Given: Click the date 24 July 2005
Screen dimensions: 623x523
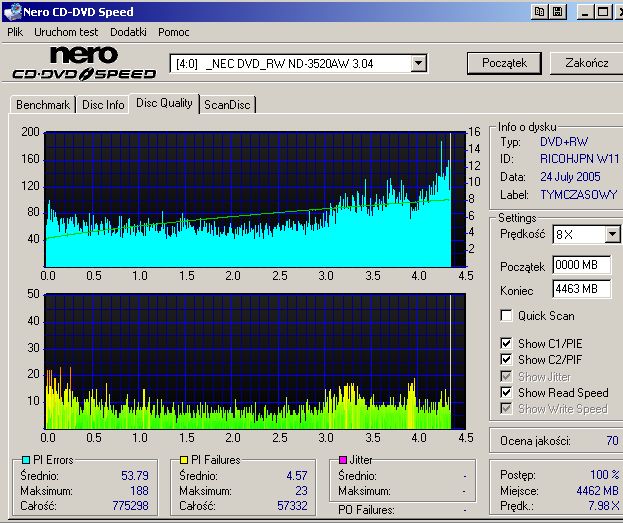Looking at the screenshot, I should coord(570,177).
